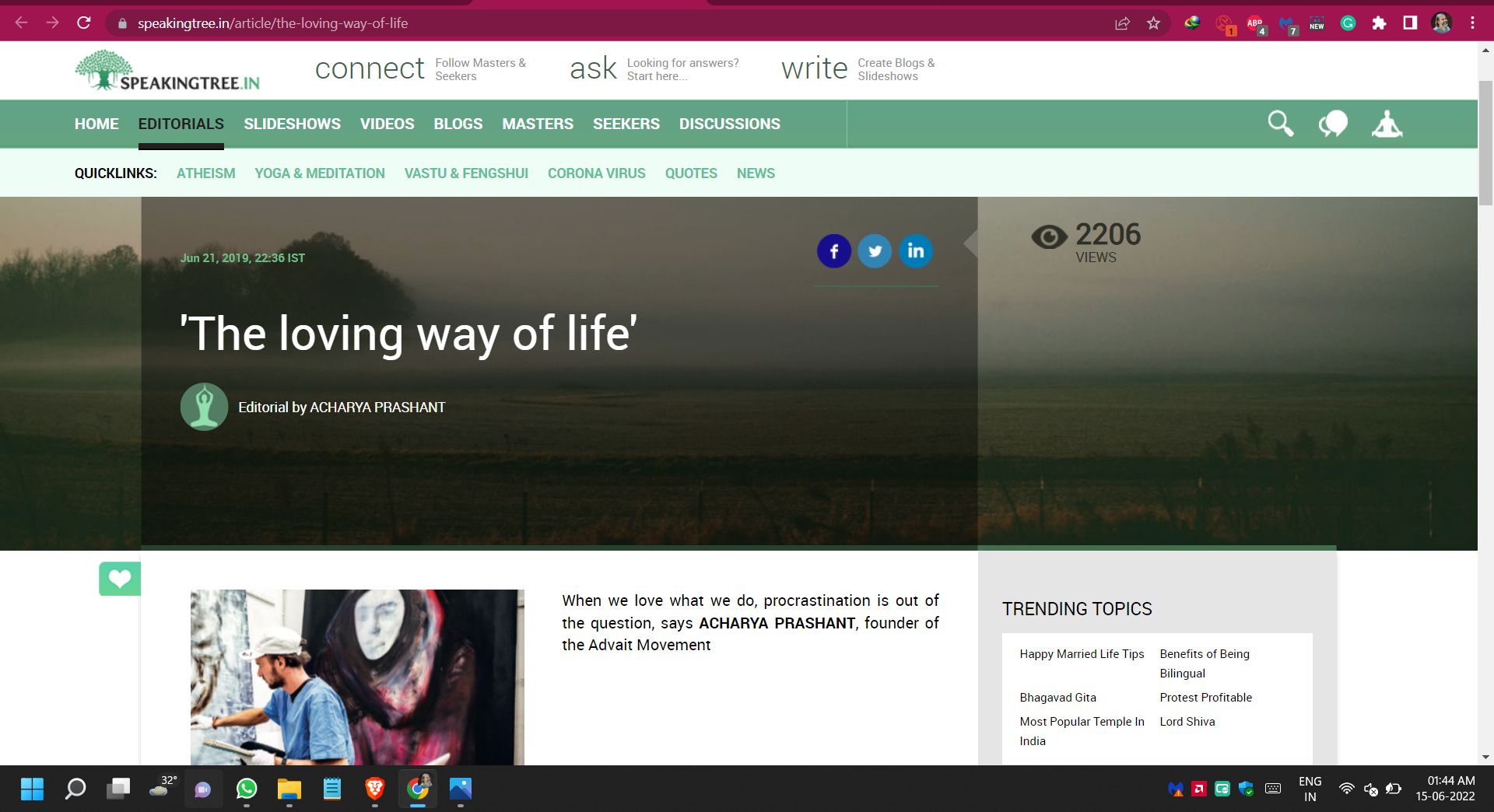This screenshot has height=812, width=1494.
Task: Like article with green heart button
Action: 120,579
